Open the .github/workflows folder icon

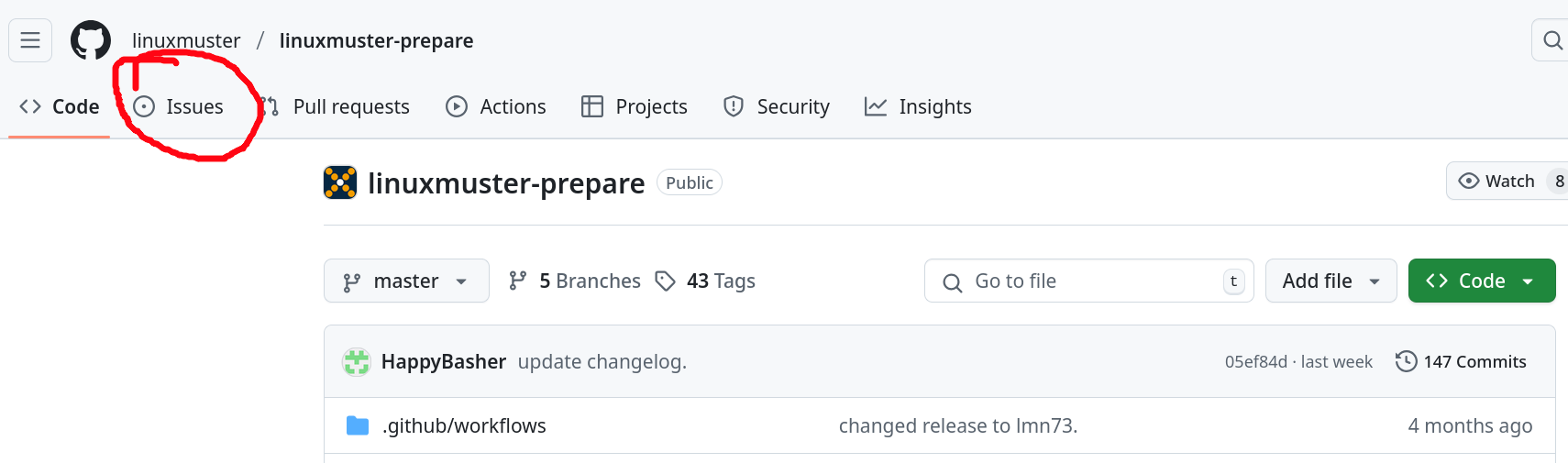[358, 425]
